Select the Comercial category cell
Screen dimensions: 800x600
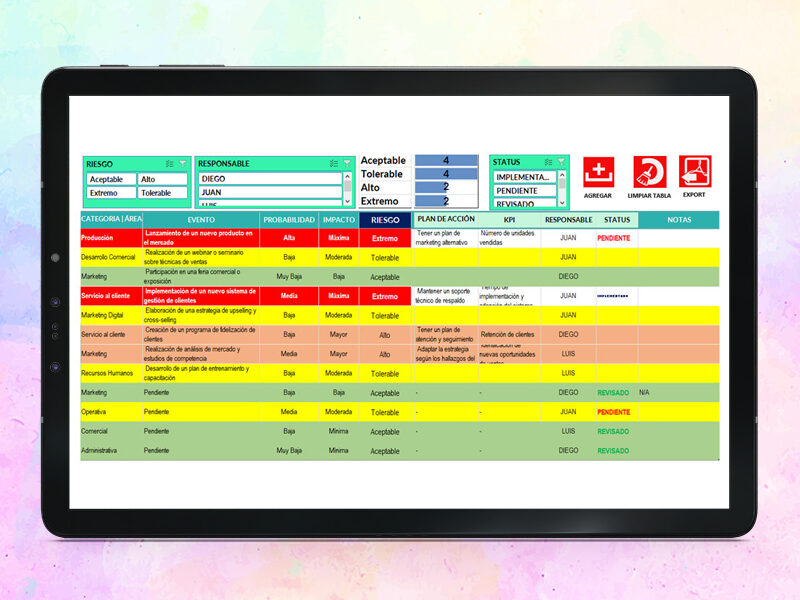[111, 431]
